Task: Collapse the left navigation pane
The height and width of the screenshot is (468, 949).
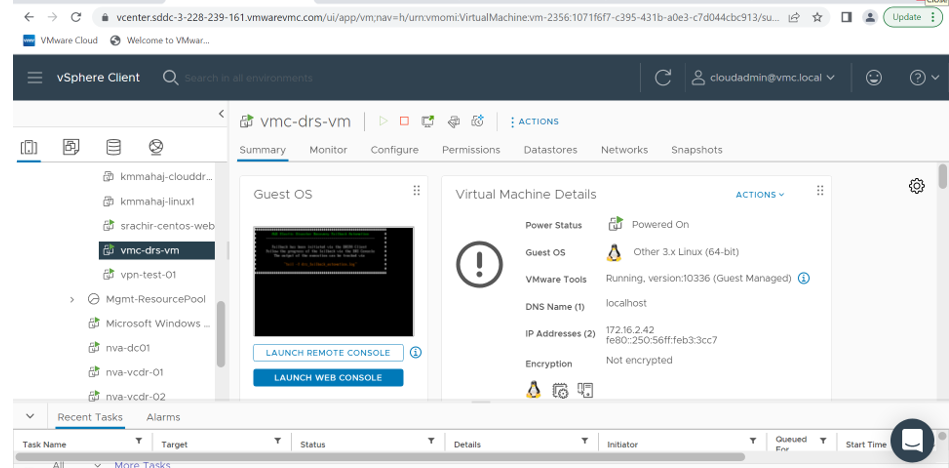Action: (221, 113)
